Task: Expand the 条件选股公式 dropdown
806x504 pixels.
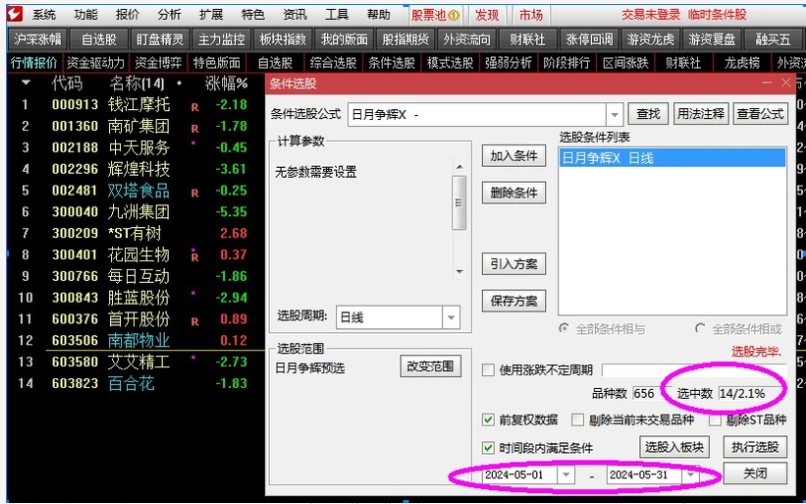Action: click(614, 115)
